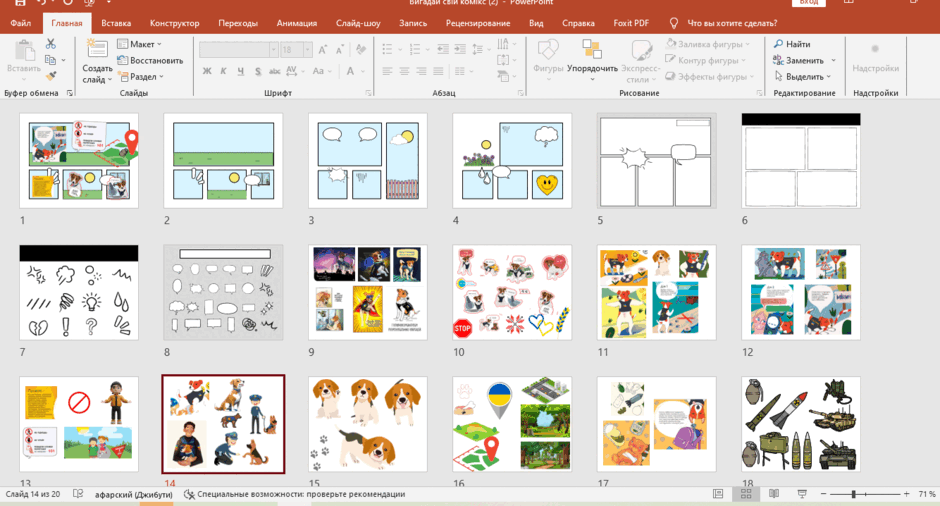Click the justify text icon
This screenshot has width=940, height=506.
click(438, 71)
